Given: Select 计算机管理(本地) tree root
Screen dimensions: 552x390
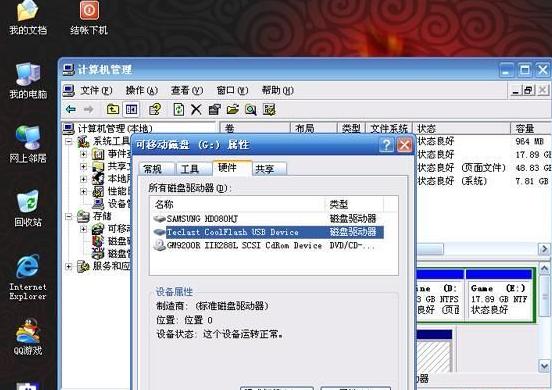Looking at the screenshot, I should pyautogui.click(x=108, y=128).
